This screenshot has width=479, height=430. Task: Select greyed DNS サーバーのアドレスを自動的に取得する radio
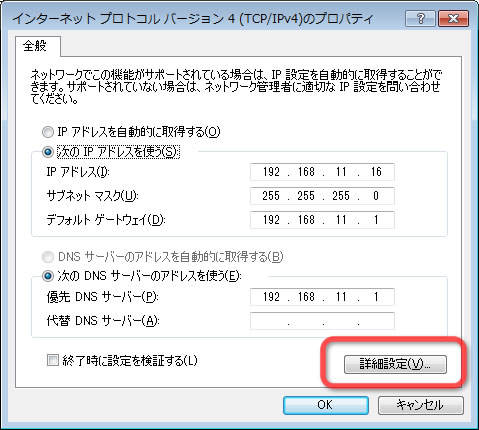point(48,257)
